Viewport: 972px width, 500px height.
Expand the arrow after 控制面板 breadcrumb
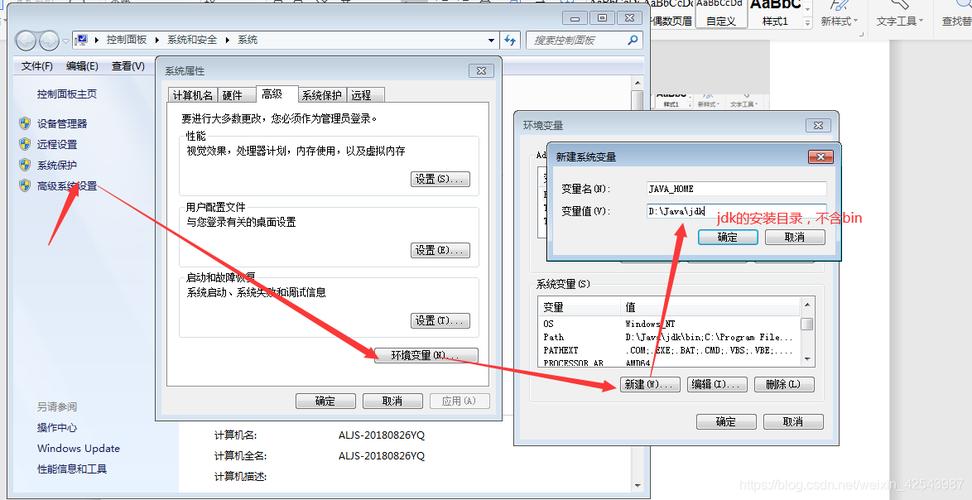[x=157, y=40]
